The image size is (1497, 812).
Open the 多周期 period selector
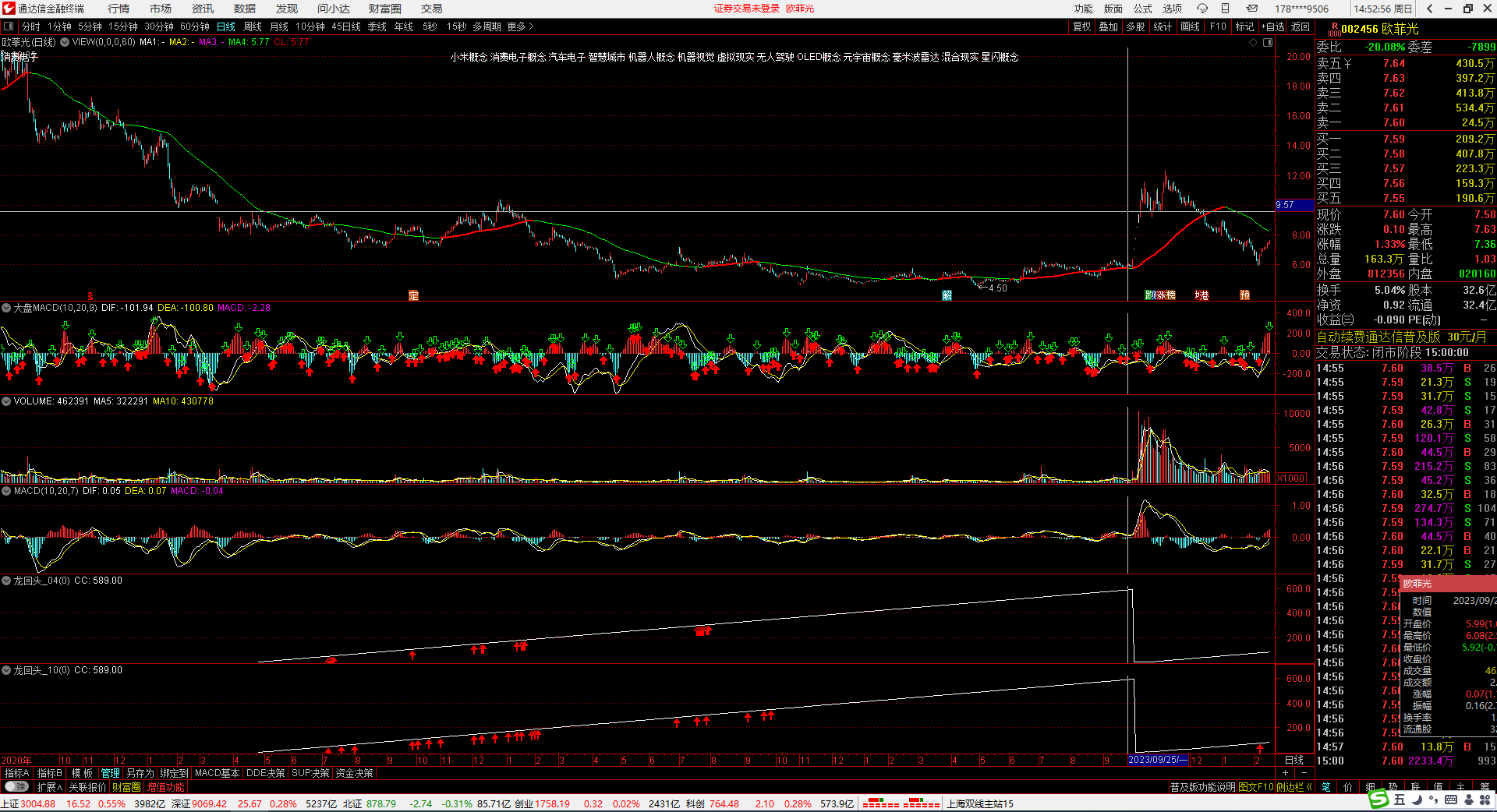487,26
